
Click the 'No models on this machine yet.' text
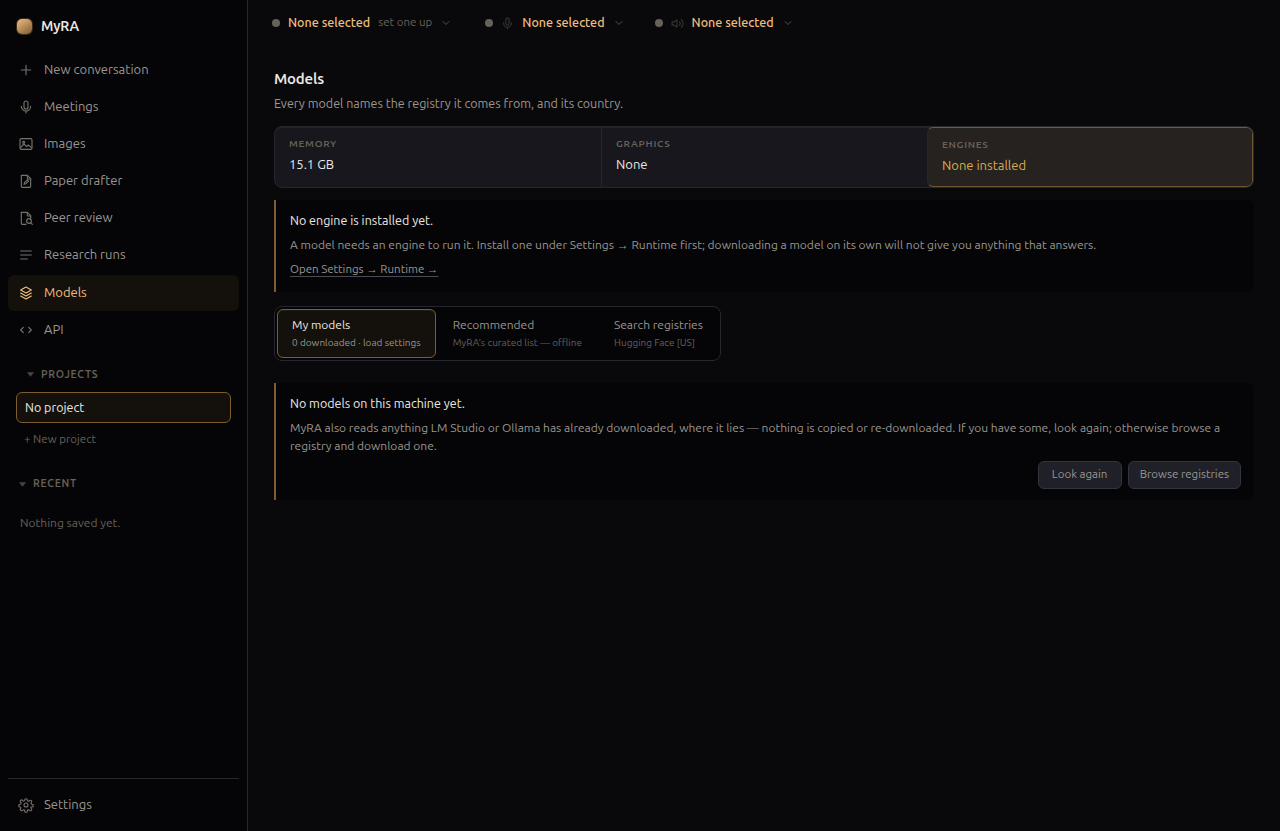(x=377, y=404)
